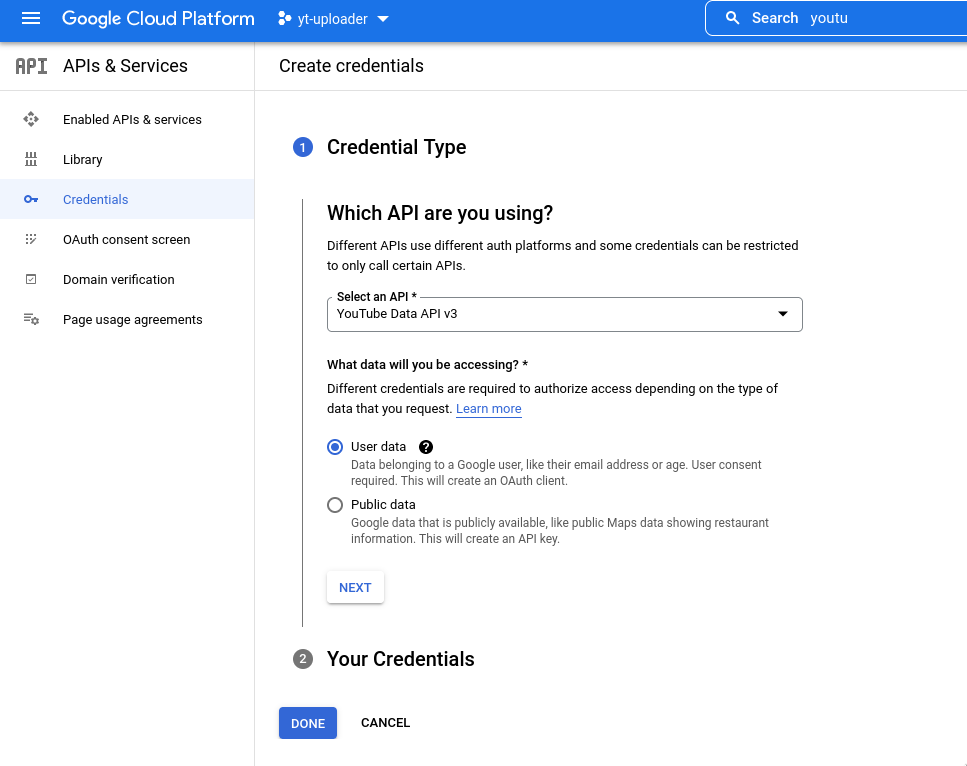Click the Library grid icon

pyautogui.click(x=31, y=159)
